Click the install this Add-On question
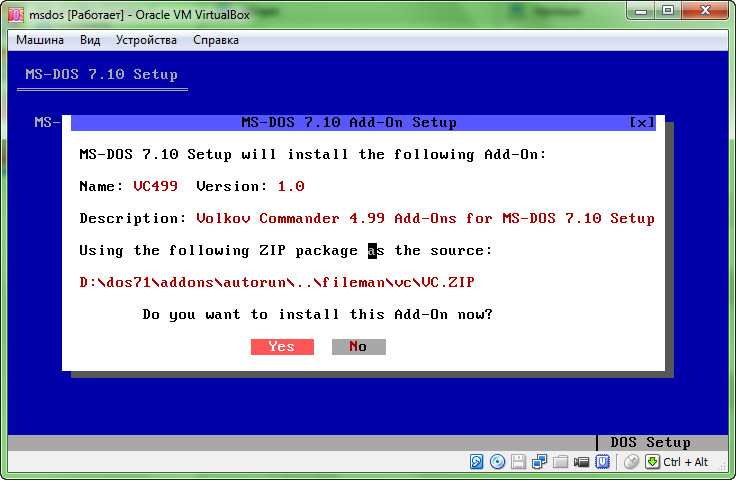Image resolution: width=736 pixels, height=480 pixels. pos(317,314)
